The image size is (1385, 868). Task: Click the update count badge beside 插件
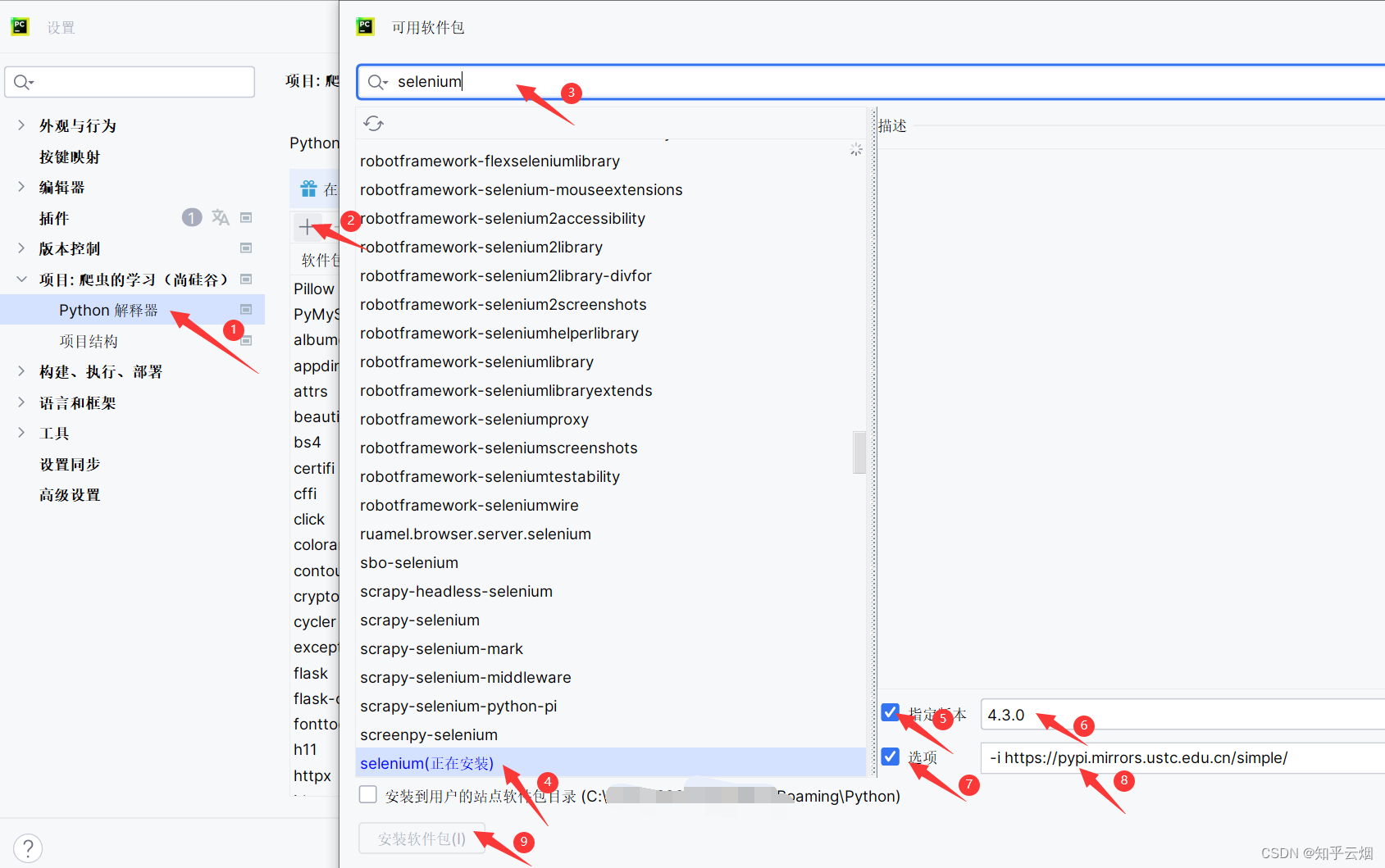(x=192, y=217)
